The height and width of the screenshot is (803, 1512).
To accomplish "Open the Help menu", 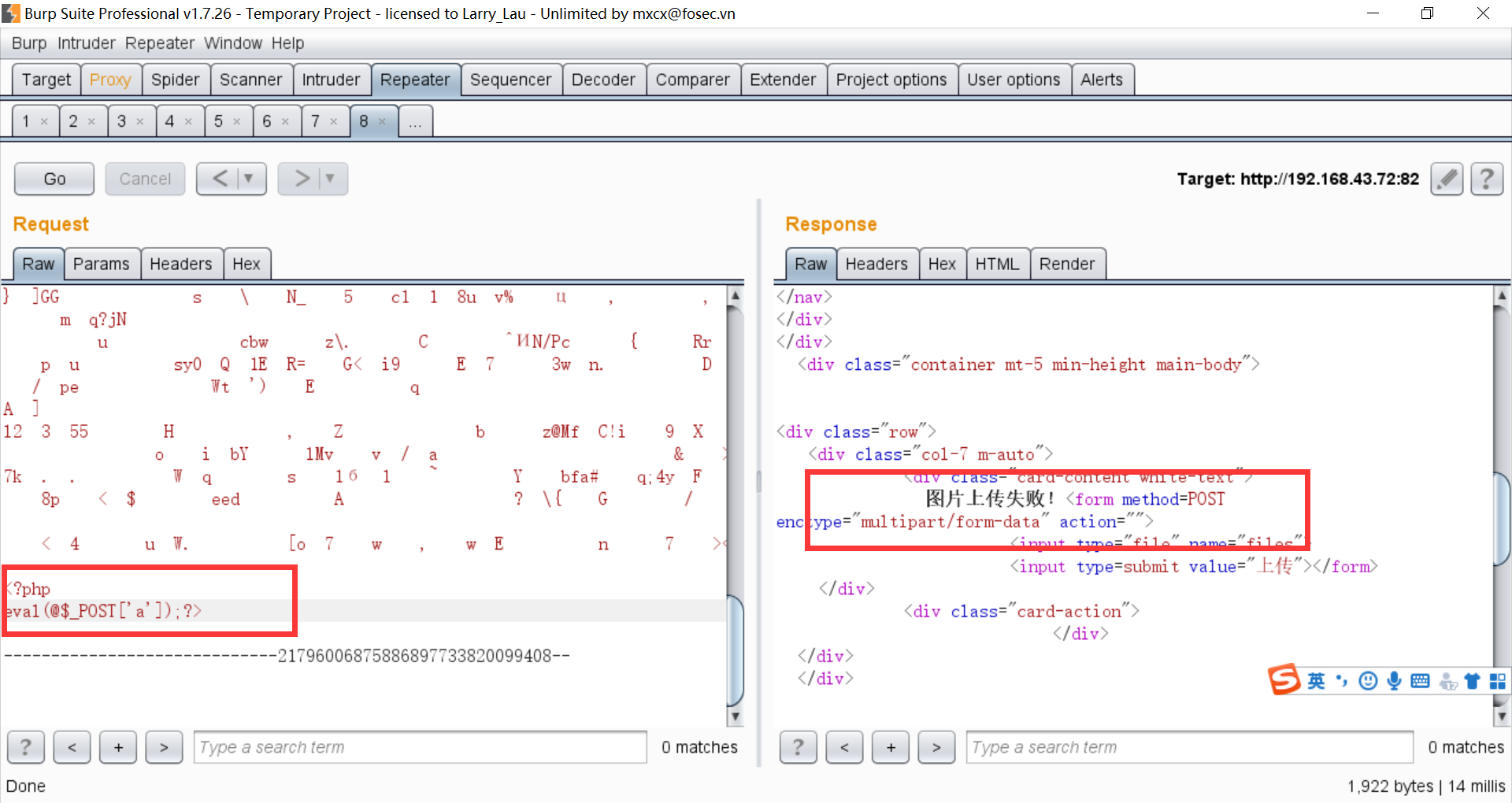I will click(x=287, y=43).
